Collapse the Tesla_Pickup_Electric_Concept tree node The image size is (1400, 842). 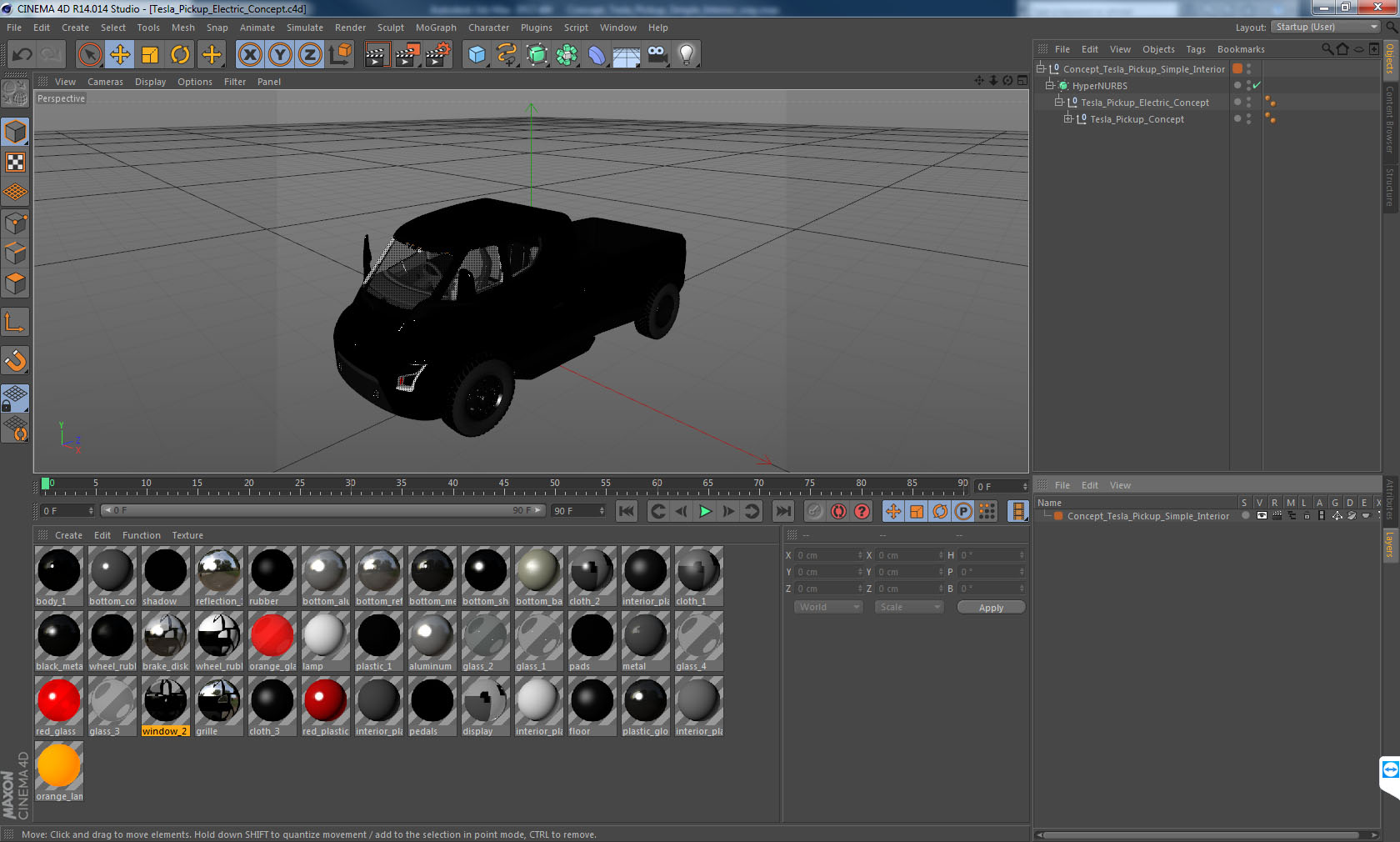pos(1059,103)
